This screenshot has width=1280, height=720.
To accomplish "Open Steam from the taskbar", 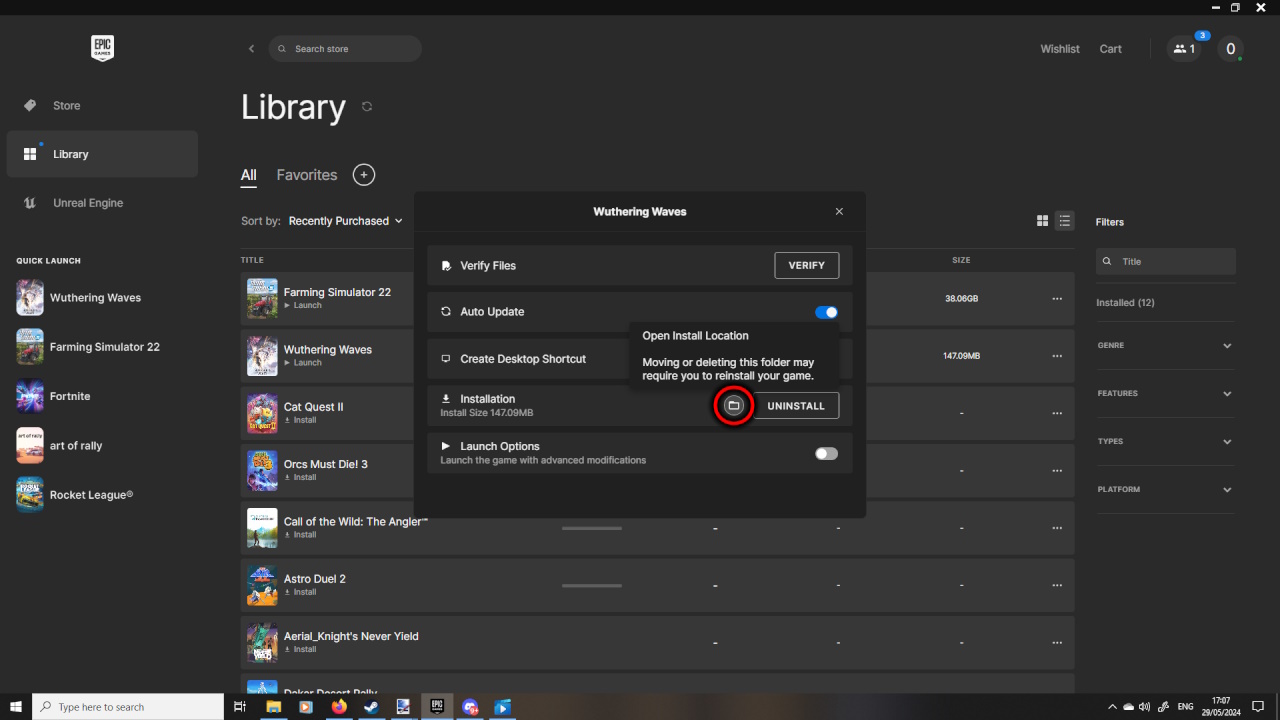I will 370,707.
